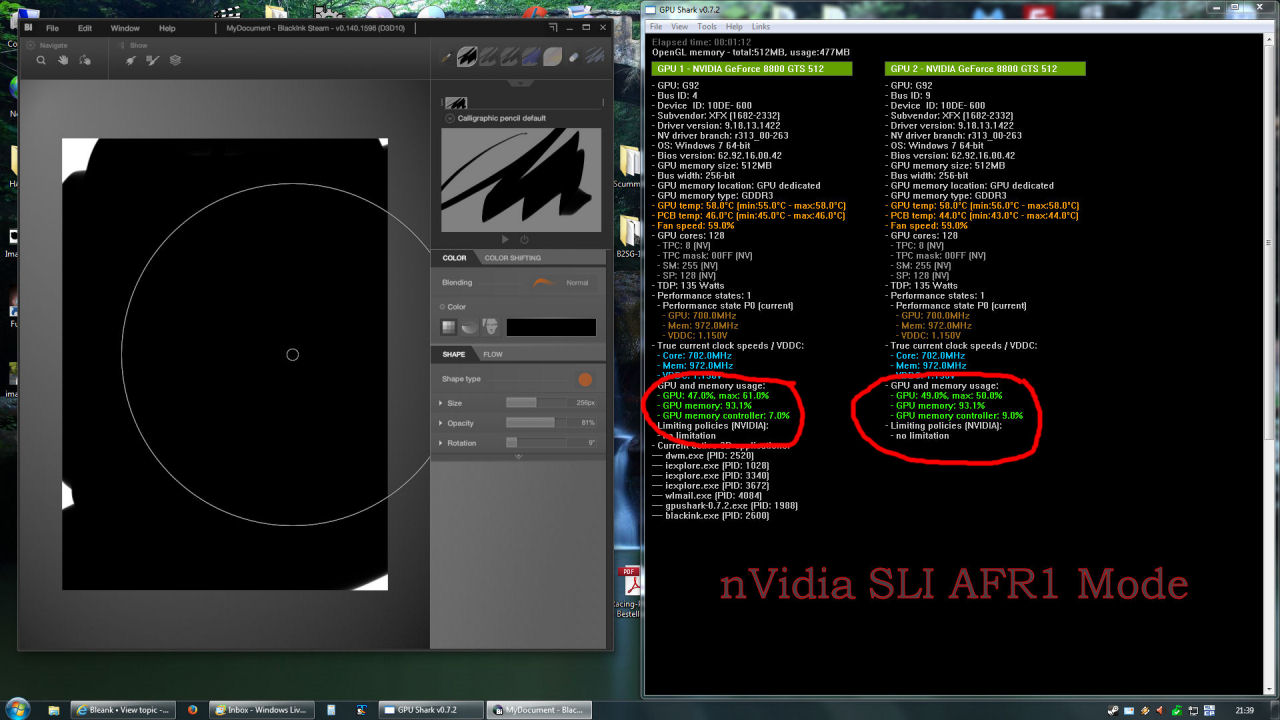Collapse the Navigate toolbar group
1280x720 pixels.
(x=30, y=45)
